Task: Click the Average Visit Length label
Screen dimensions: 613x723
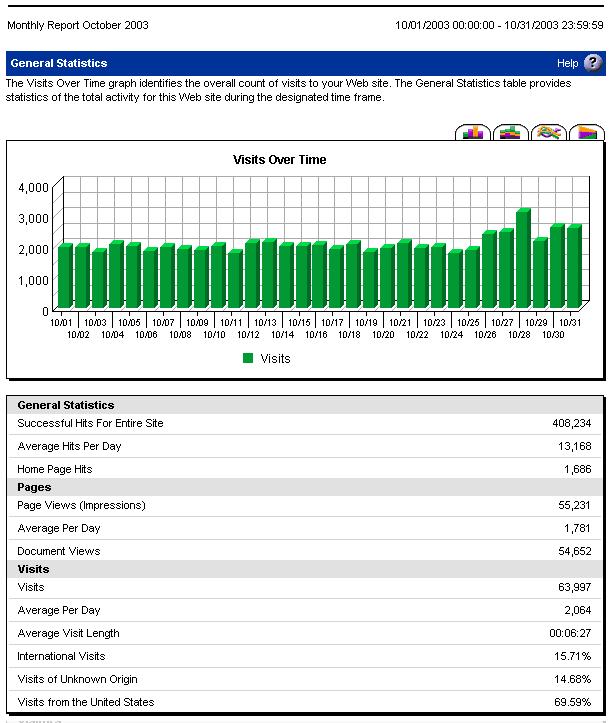Action: coord(68,633)
